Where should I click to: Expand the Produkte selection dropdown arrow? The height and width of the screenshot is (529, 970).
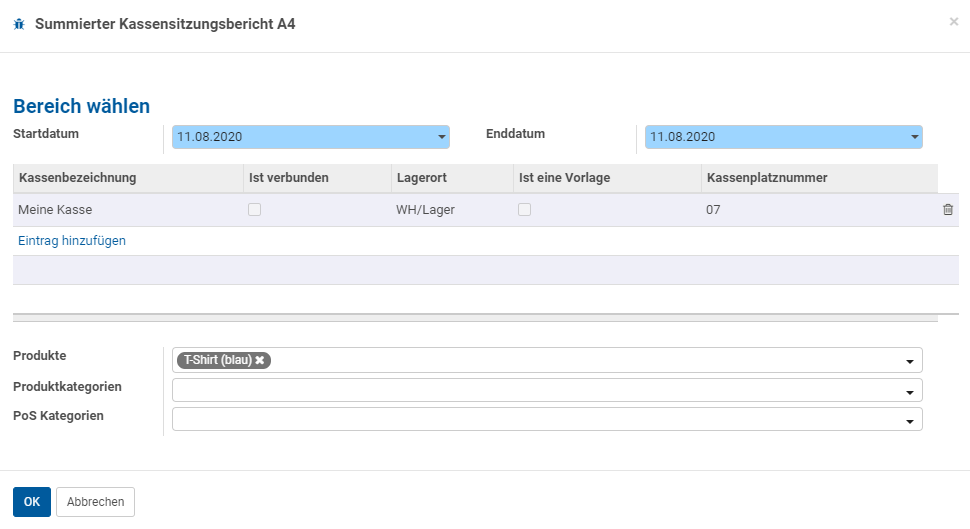pyautogui.click(x=909, y=361)
